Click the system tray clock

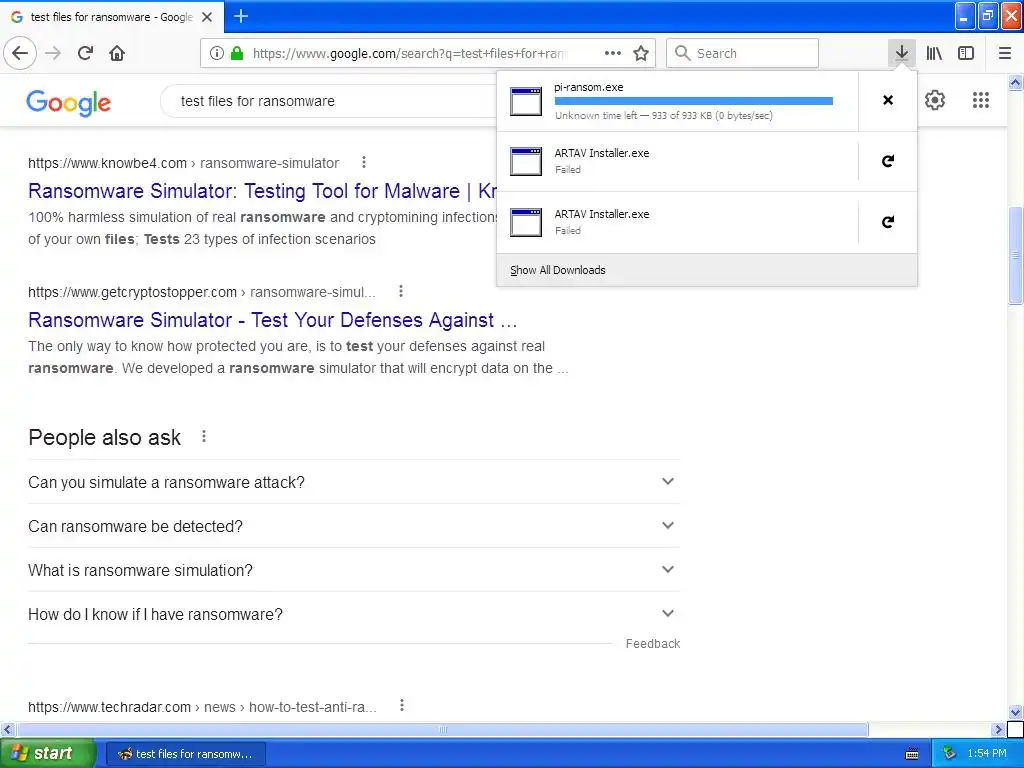click(x=987, y=753)
